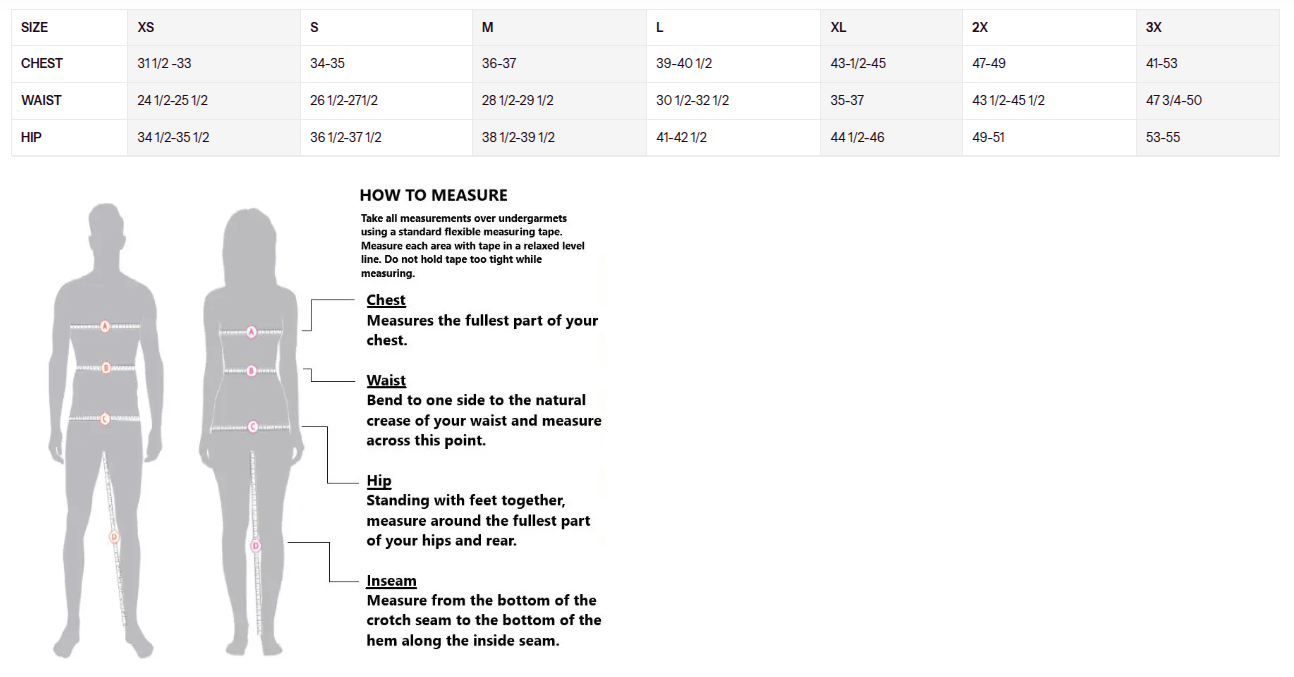Screen dimensions: 1294x677
Task: Click the WAIST row label in table
Action: tap(41, 100)
